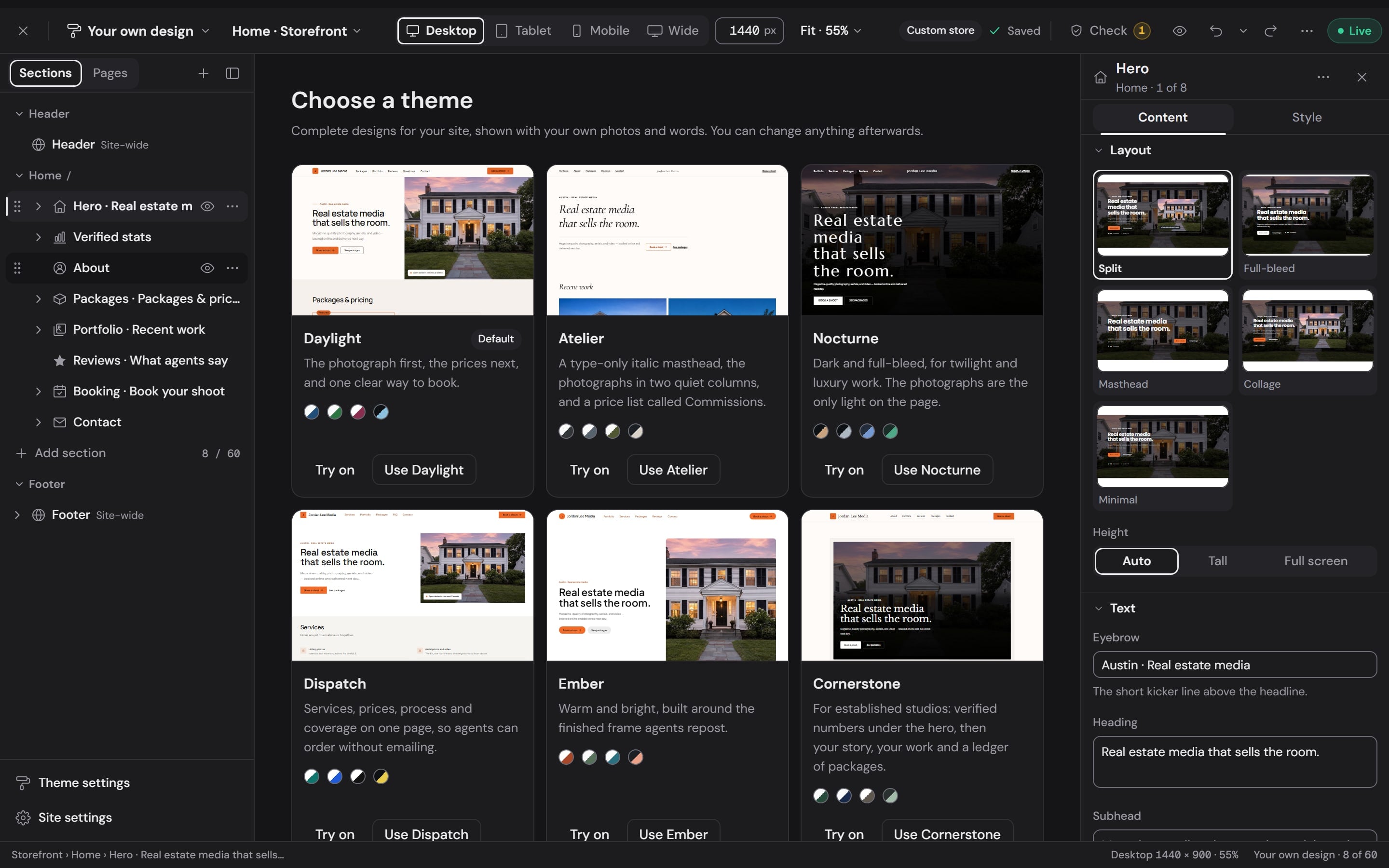Image resolution: width=1389 pixels, height=868 pixels.
Task: Select the Content tab
Action: click(x=1163, y=117)
